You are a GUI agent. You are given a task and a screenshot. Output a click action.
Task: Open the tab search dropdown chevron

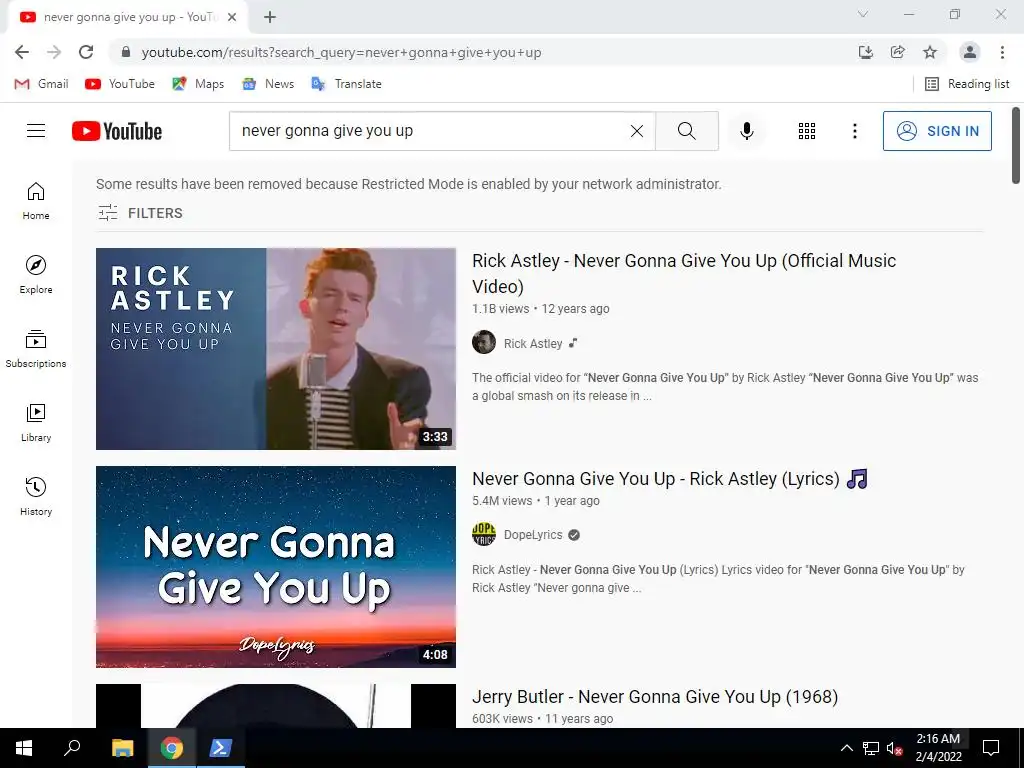coord(863,14)
